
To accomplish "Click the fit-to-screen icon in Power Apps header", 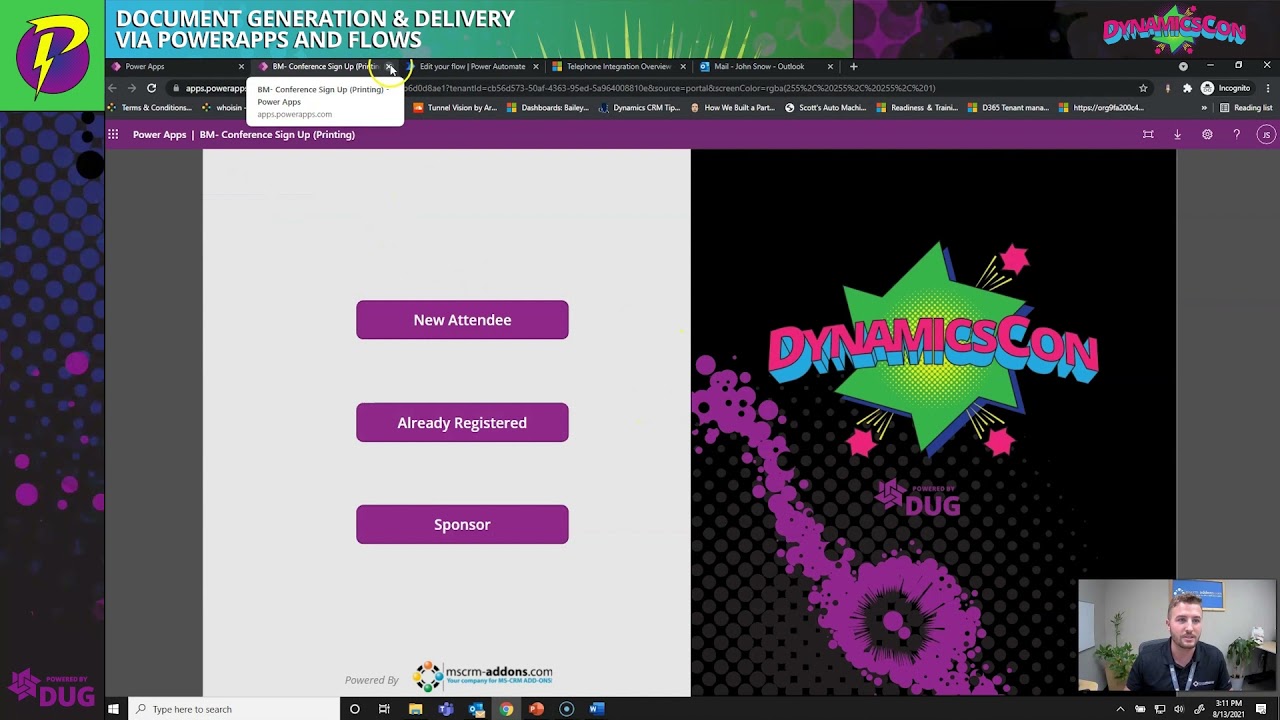I will 1148,134.
